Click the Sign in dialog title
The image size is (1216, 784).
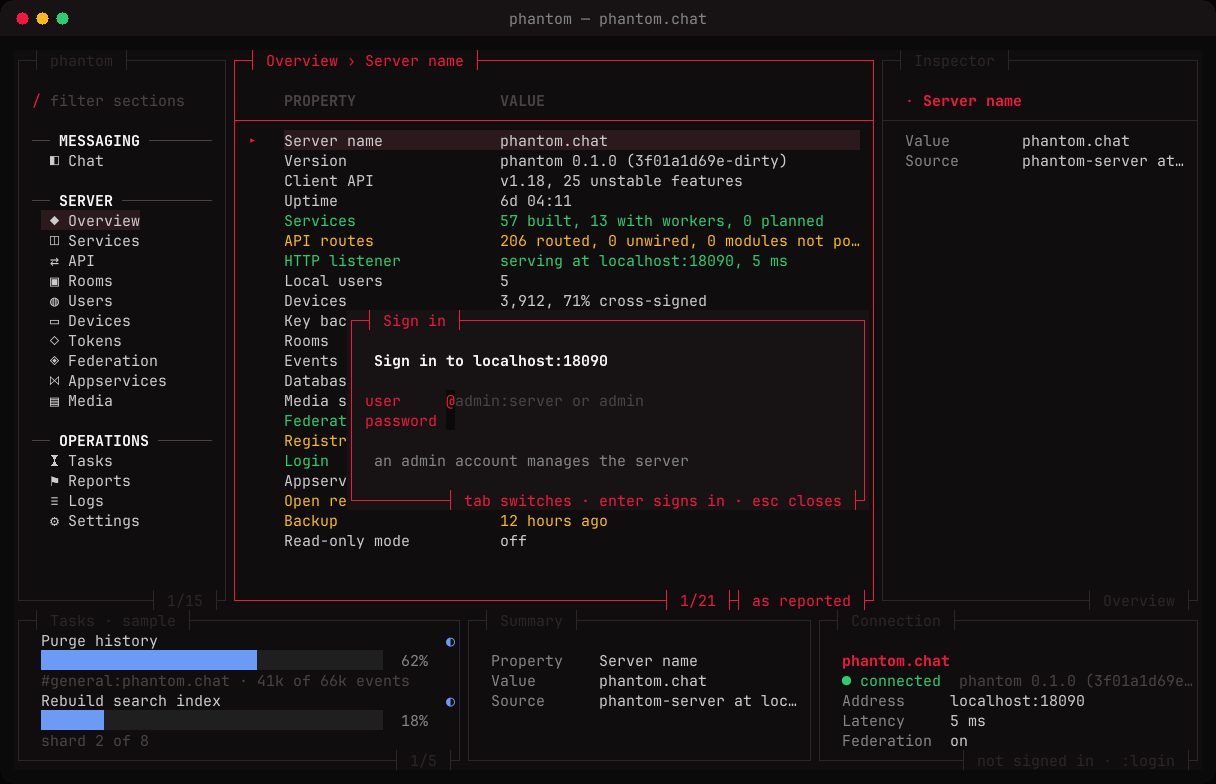coord(414,321)
